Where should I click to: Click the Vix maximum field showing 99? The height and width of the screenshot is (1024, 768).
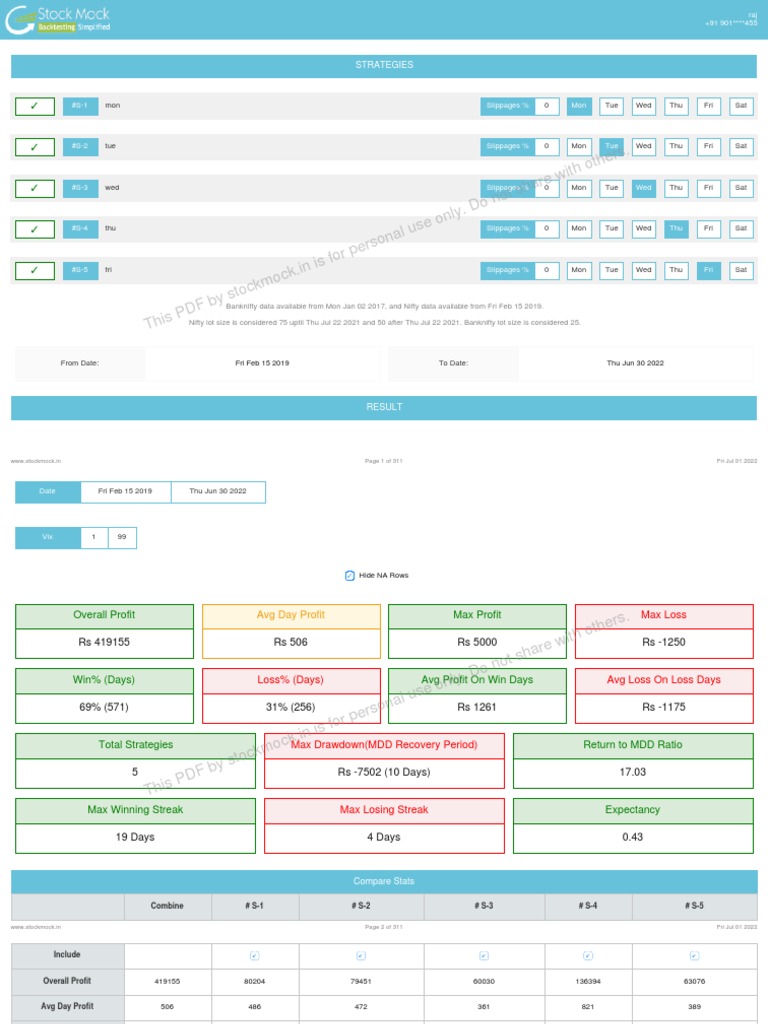click(122, 537)
